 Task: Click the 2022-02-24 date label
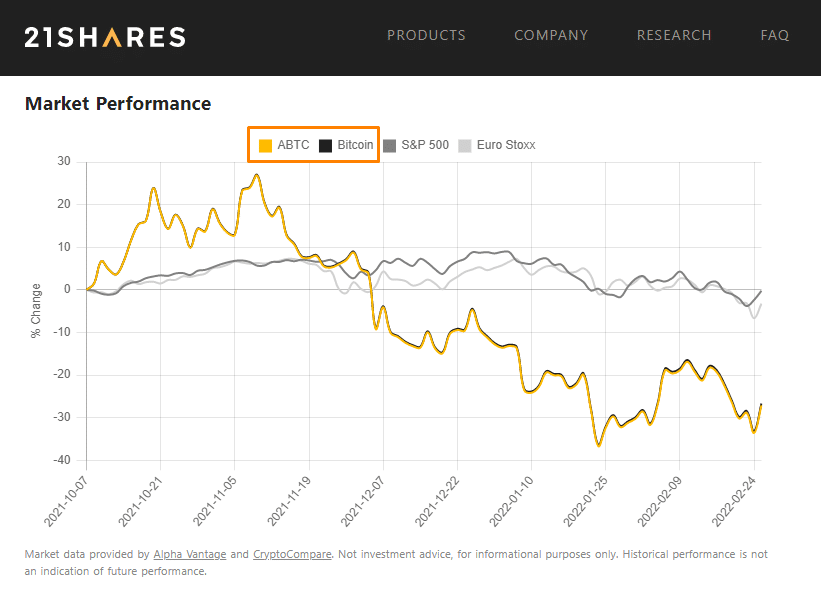click(734, 501)
